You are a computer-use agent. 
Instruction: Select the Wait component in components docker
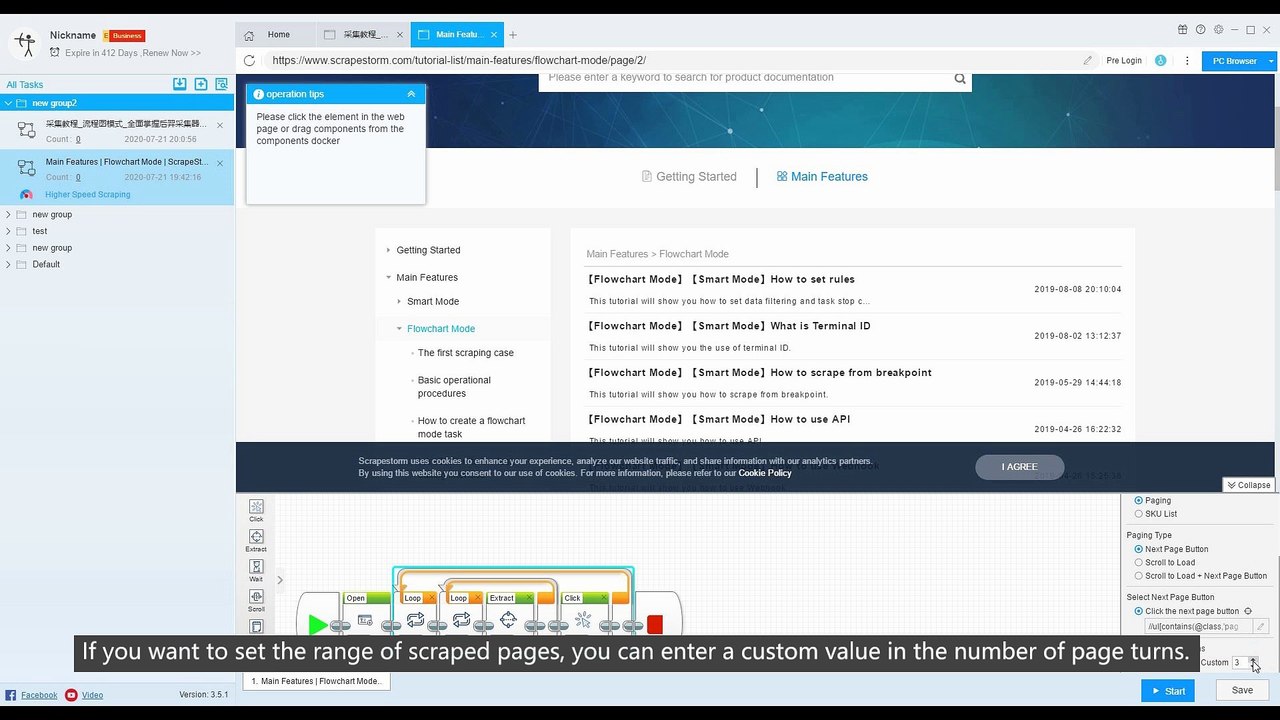point(256,570)
